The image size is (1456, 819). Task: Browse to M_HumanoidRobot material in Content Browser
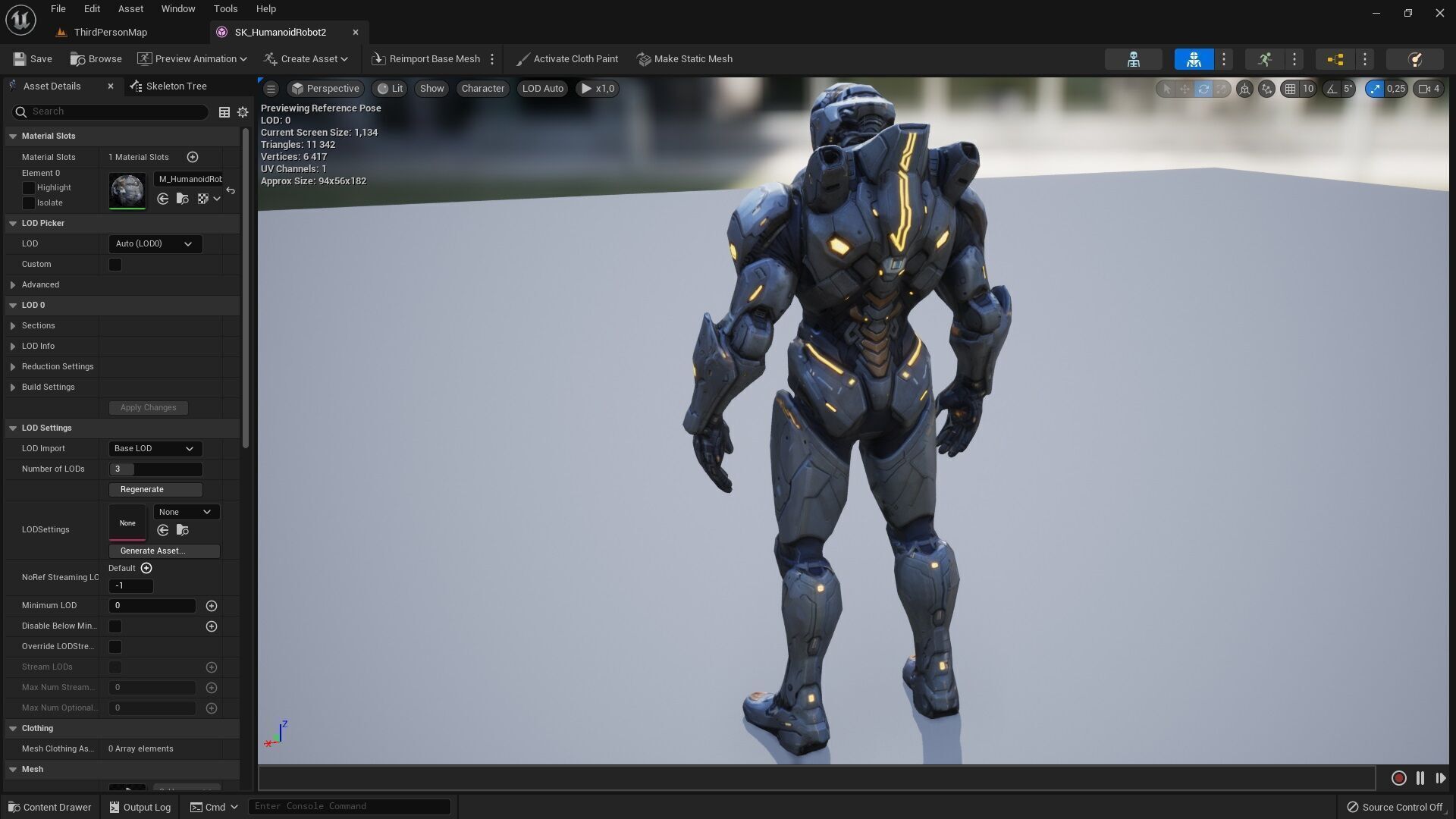coord(182,199)
